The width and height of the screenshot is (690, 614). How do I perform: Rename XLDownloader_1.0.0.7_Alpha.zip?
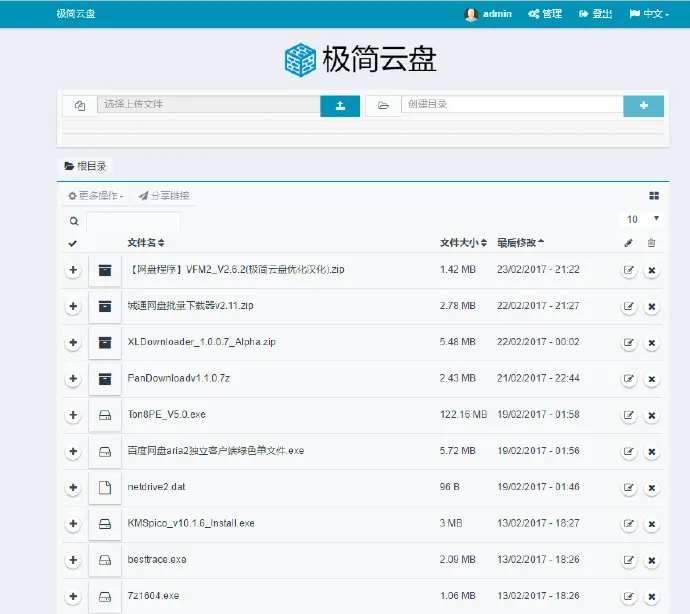(x=628, y=342)
